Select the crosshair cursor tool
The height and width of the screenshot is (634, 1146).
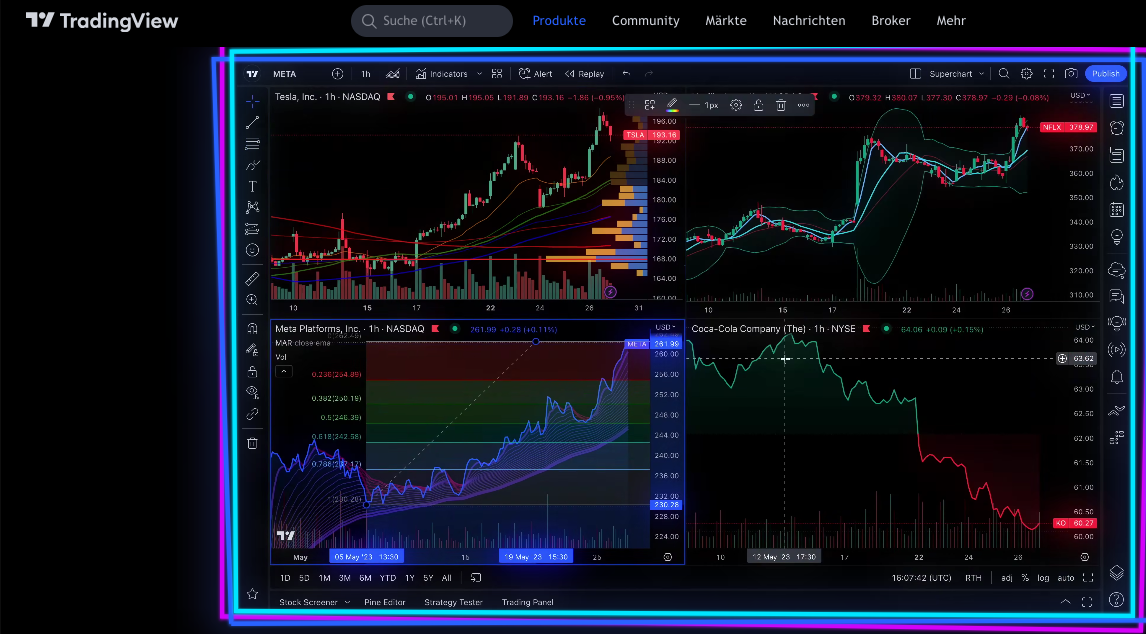(252, 100)
